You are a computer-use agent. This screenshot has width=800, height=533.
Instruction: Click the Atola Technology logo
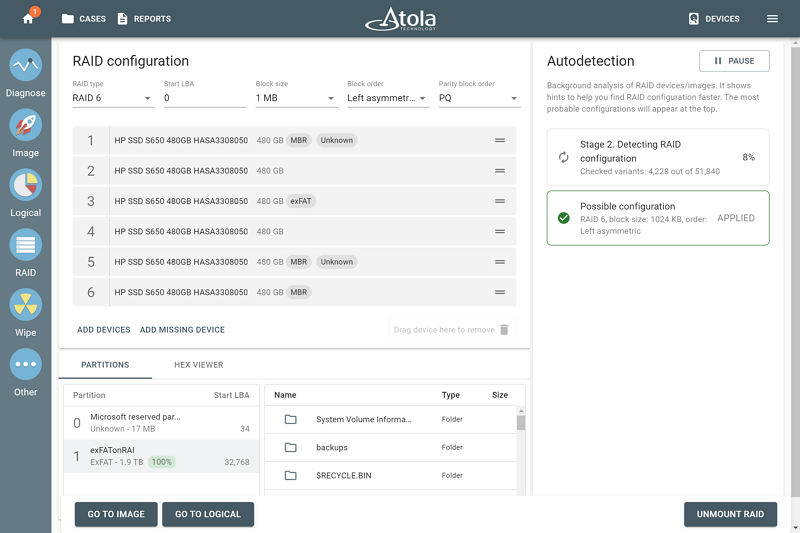(401, 19)
